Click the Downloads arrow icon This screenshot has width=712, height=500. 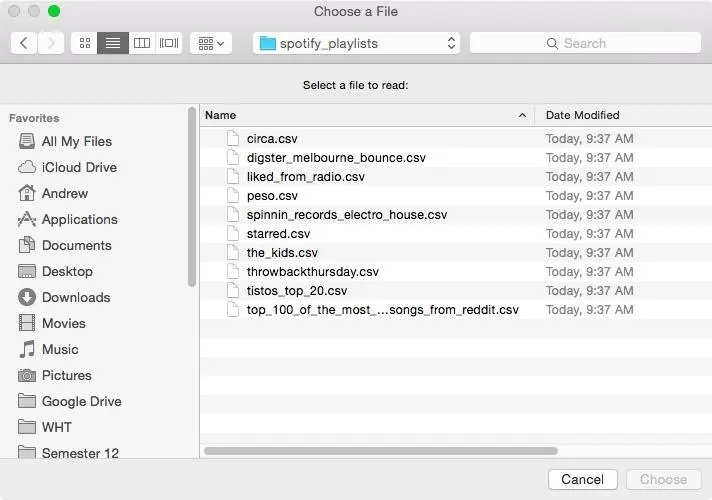point(27,297)
